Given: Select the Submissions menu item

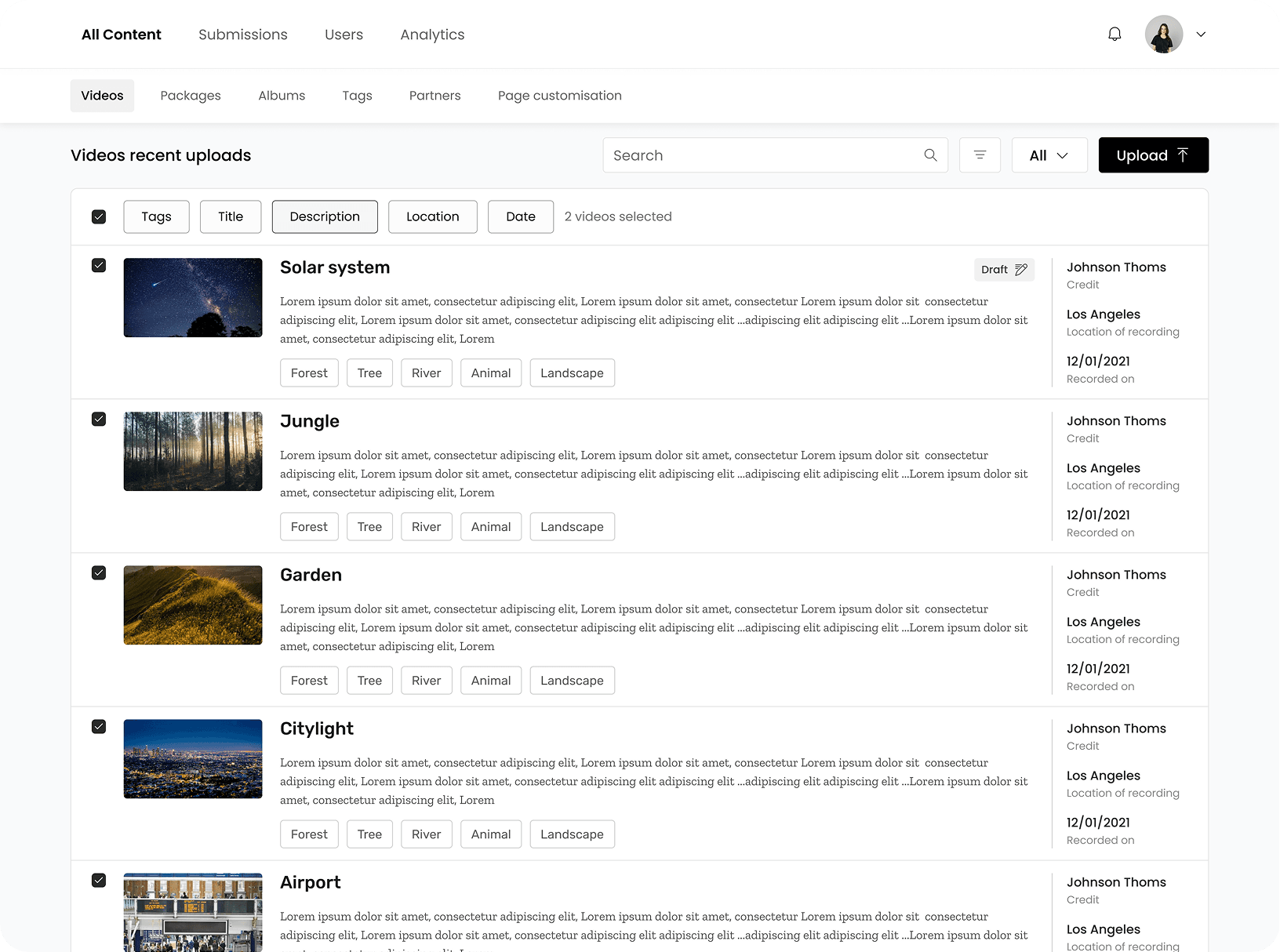Looking at the screenshot, I should pos(243,34).
